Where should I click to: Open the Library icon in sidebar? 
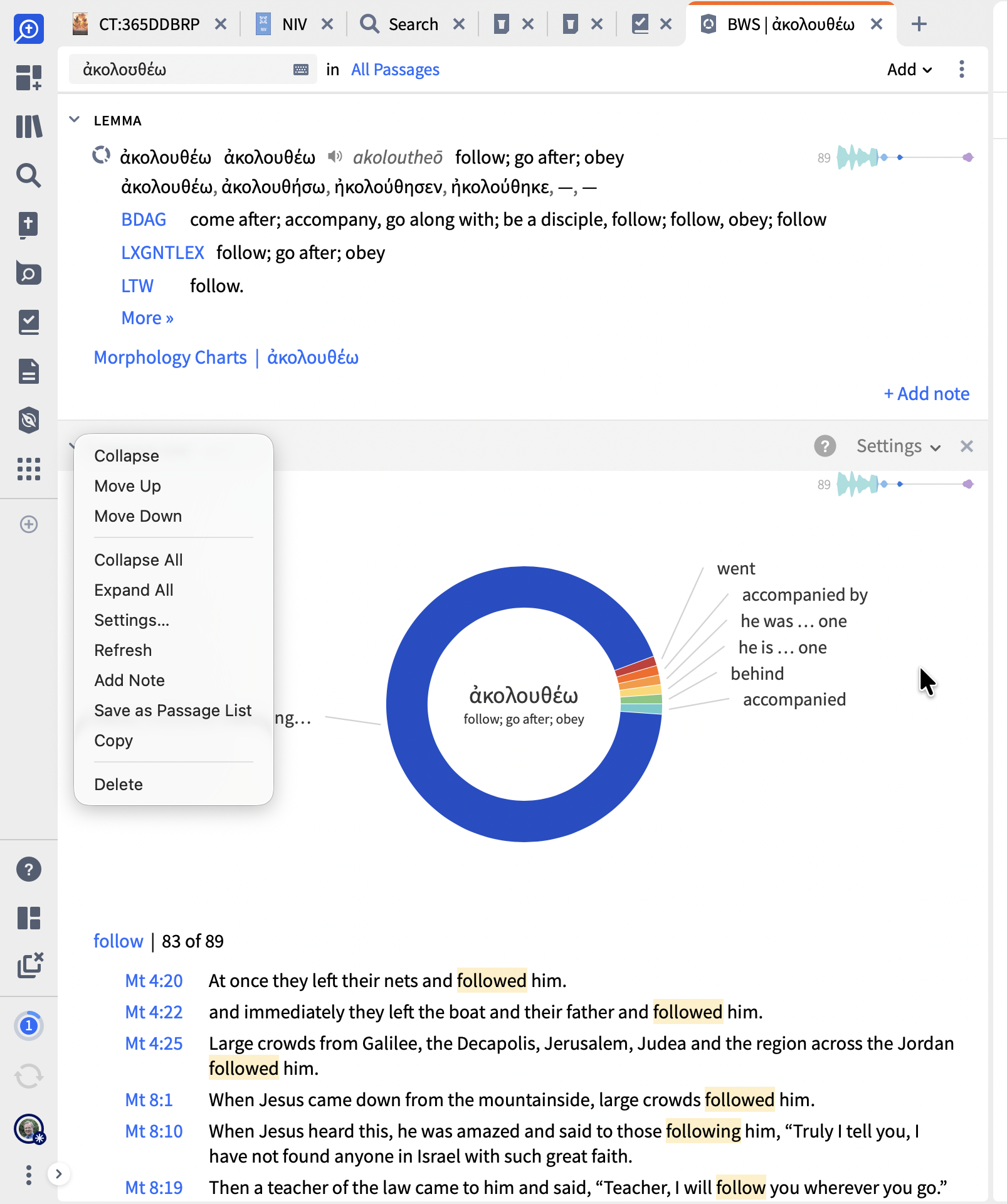coord(29,126)
